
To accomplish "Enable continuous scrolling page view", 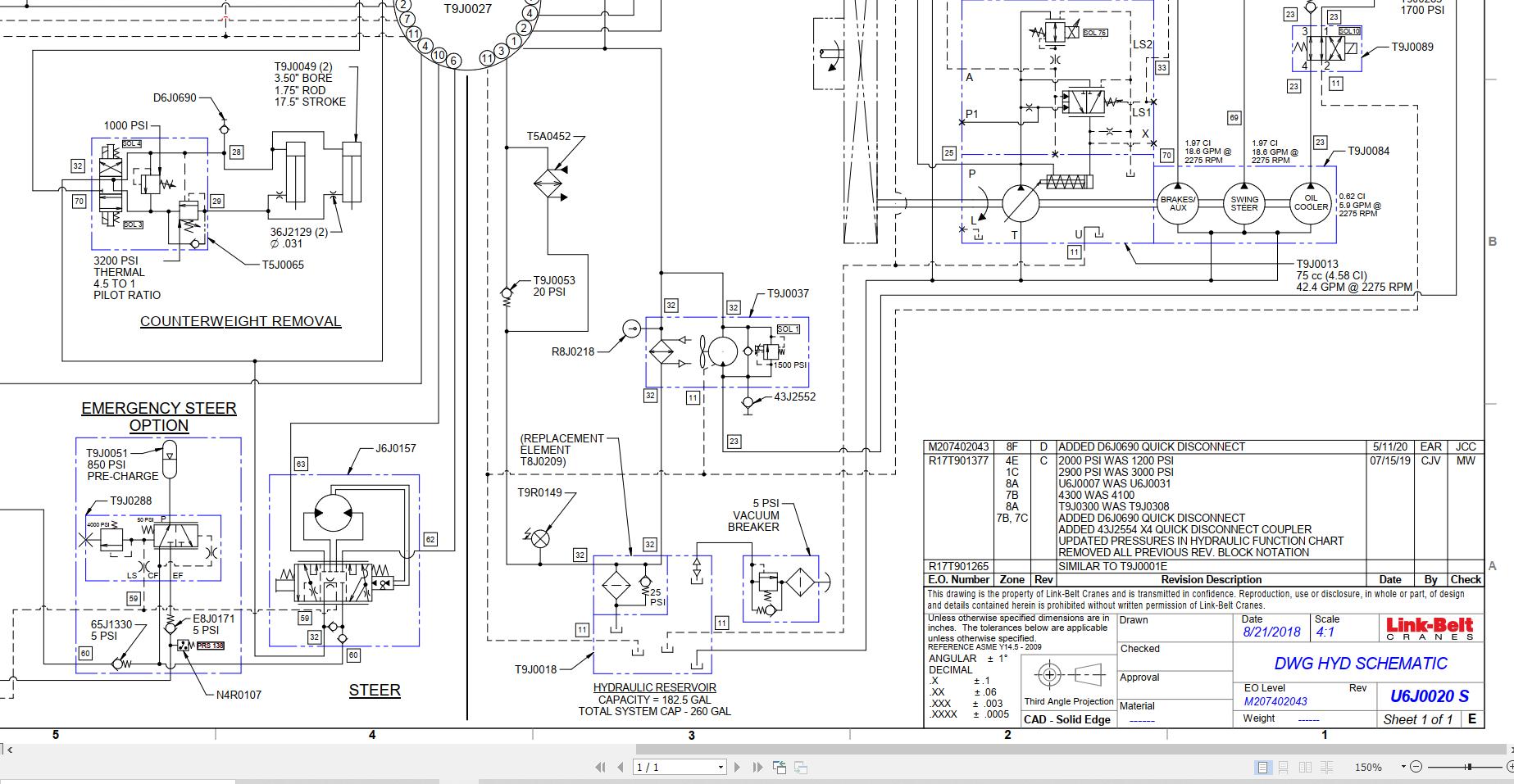I will coord(1284,768).
